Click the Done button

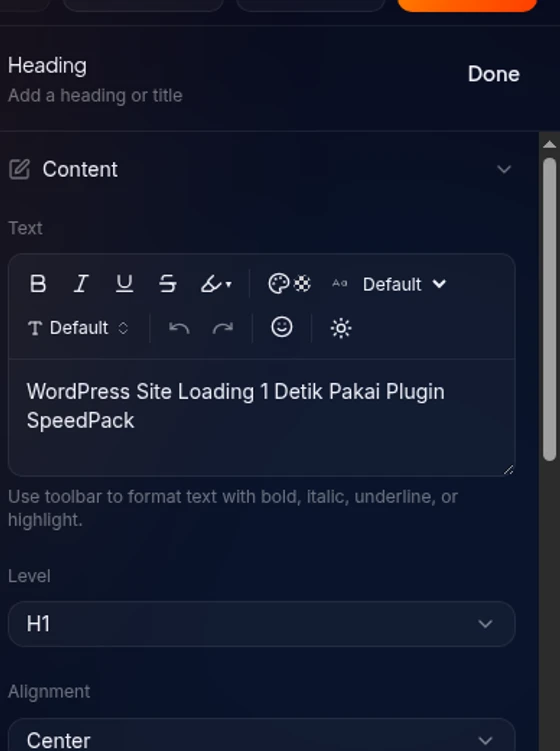click(493, 74)
